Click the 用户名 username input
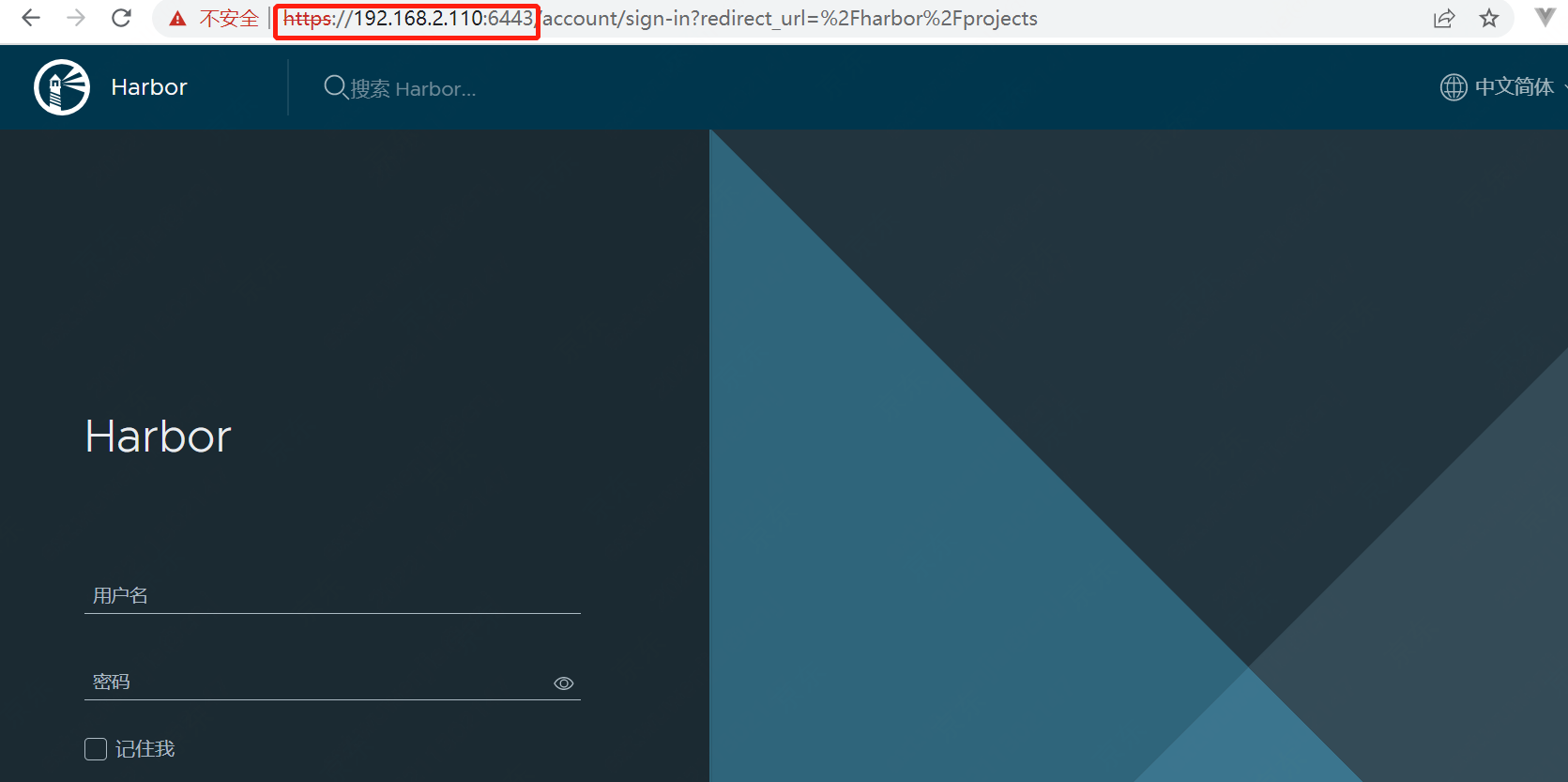 click(332, 595)
